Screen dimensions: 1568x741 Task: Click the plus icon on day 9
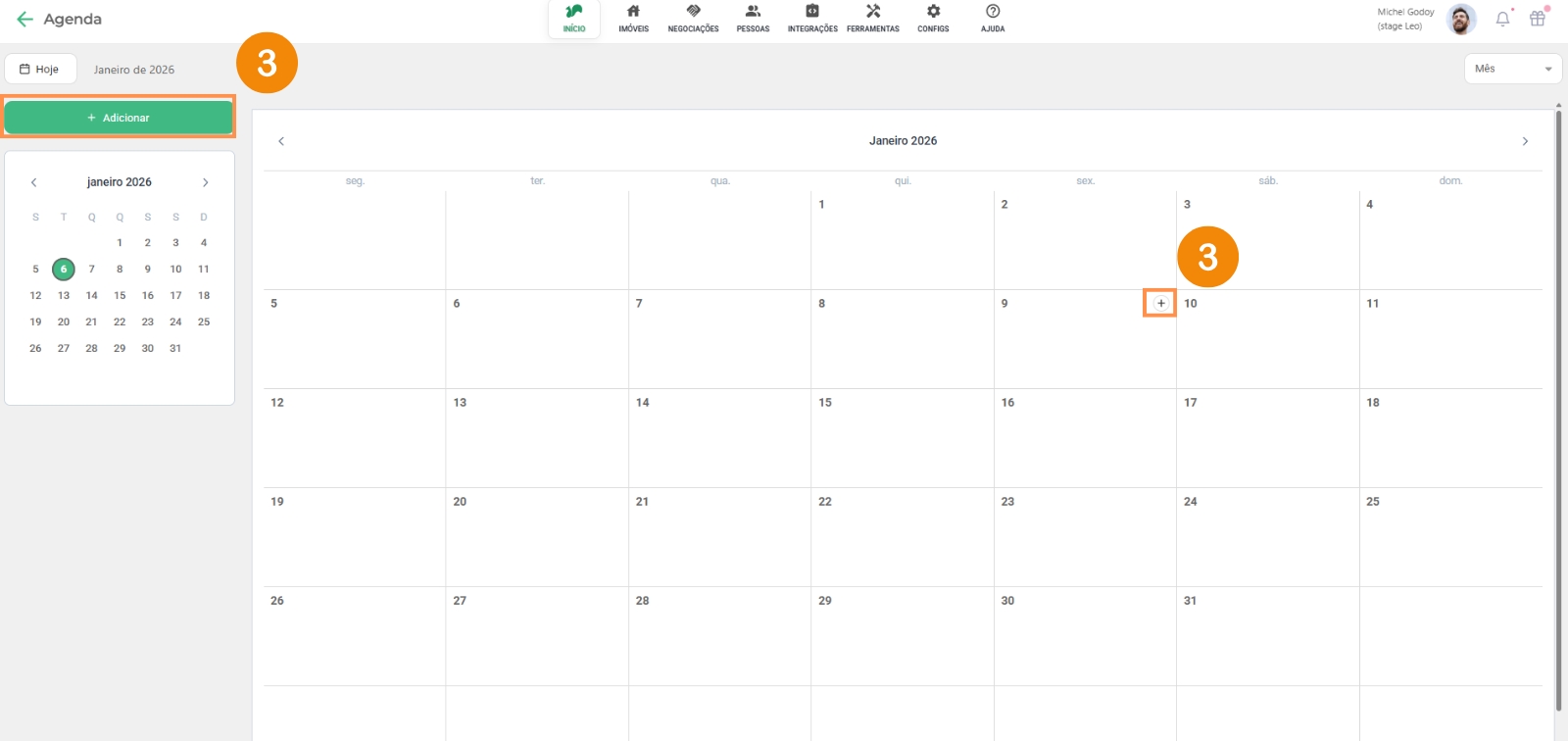pyautogui.click(x=1160, y=303)
